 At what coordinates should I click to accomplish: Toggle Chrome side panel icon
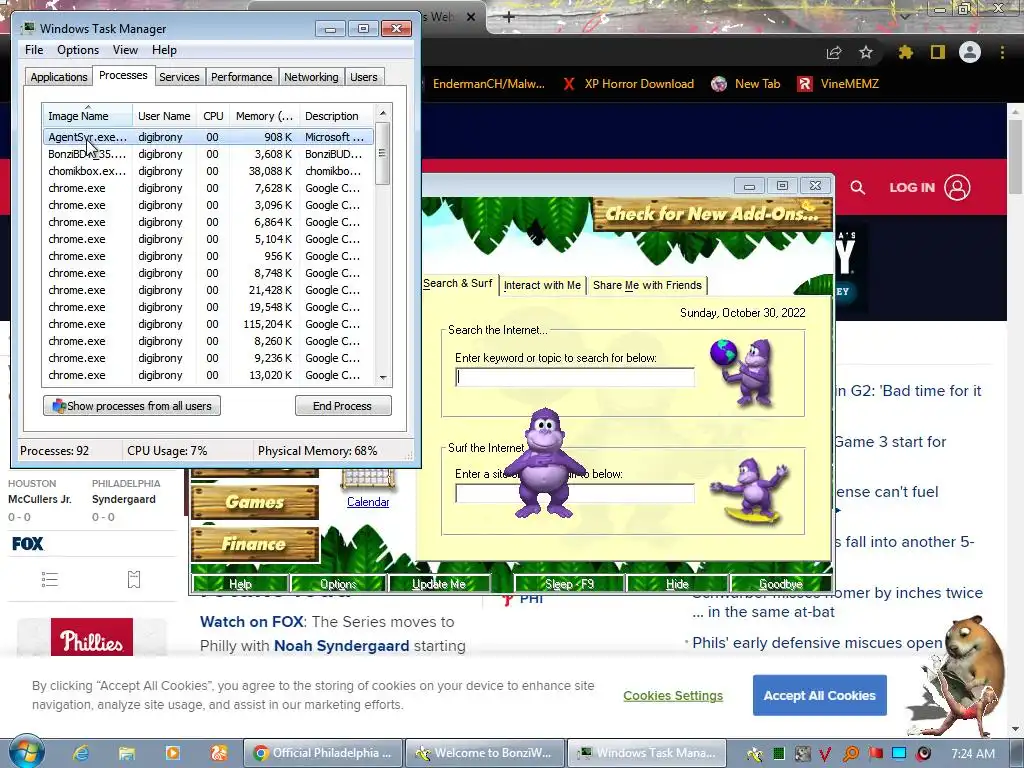pos(938,52)
